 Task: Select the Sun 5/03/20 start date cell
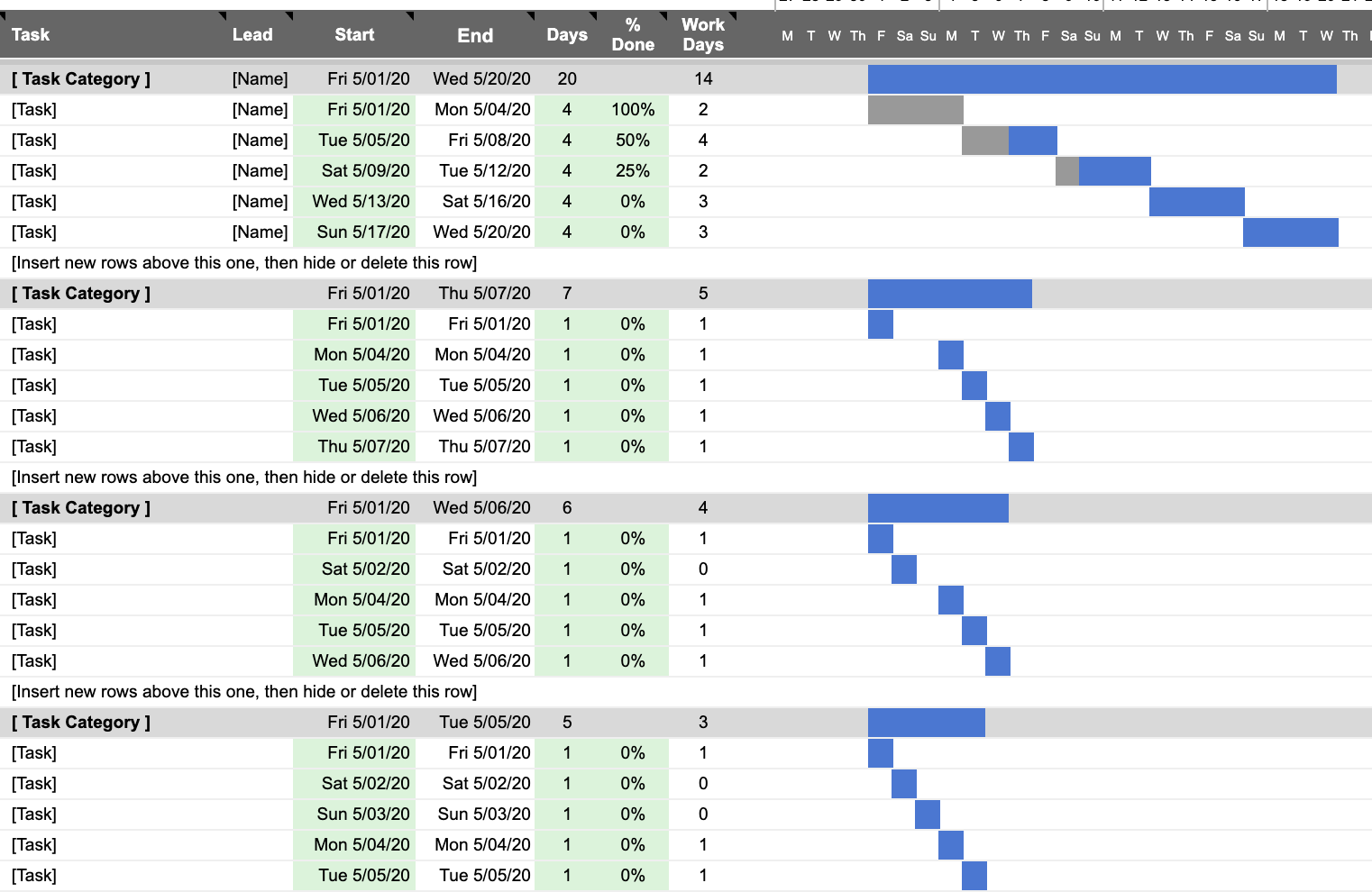tap(362, 815)
